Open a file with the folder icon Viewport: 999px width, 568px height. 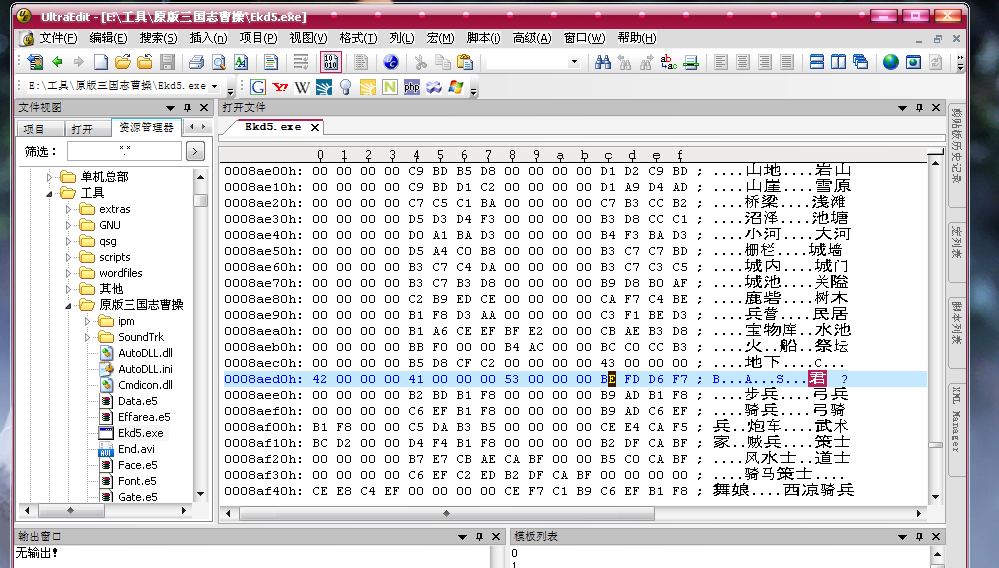click(123, 62)
